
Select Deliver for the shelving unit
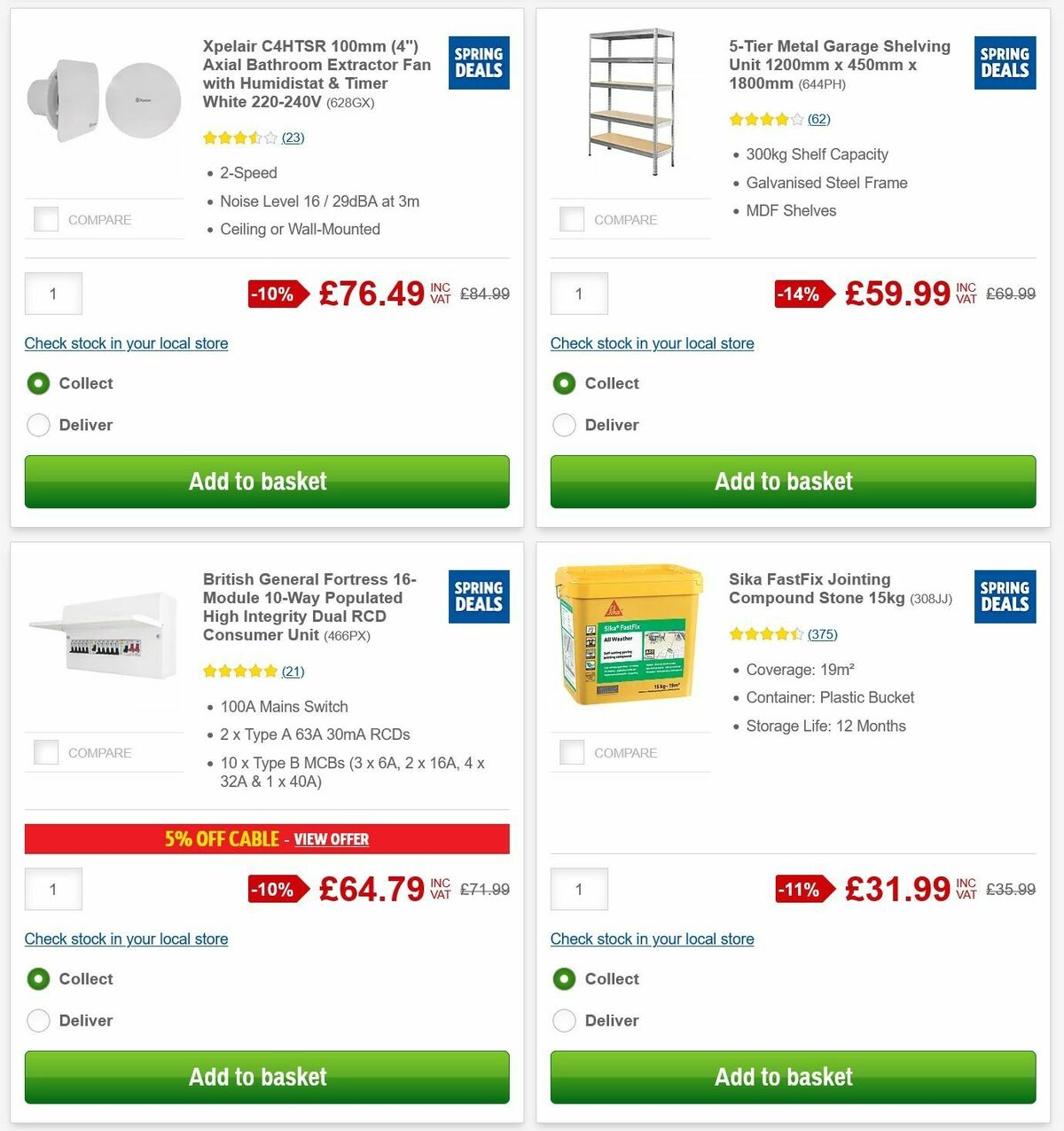(x=564, y=425)
